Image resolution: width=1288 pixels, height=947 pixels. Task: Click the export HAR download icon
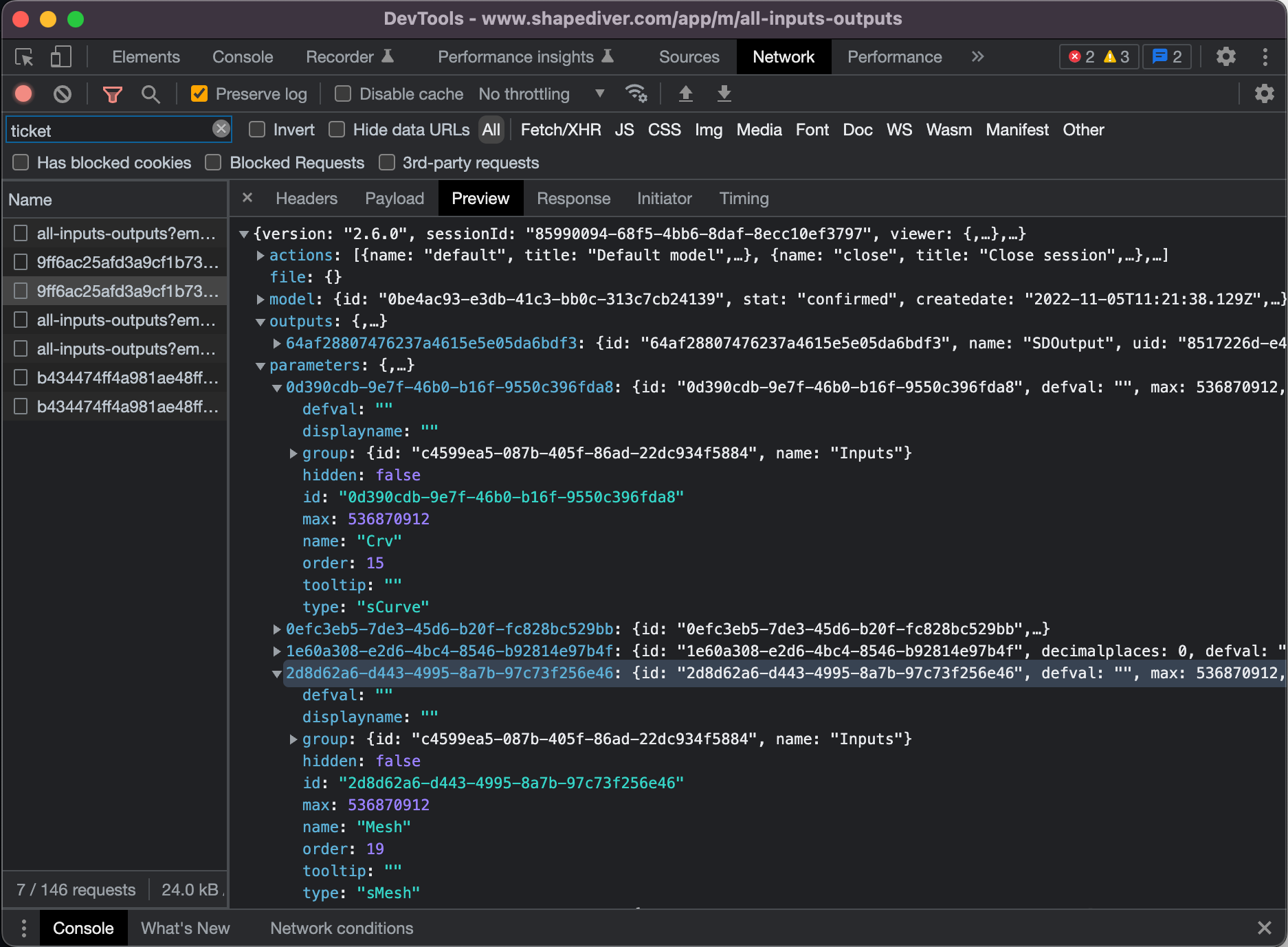(x=724, y=94)
